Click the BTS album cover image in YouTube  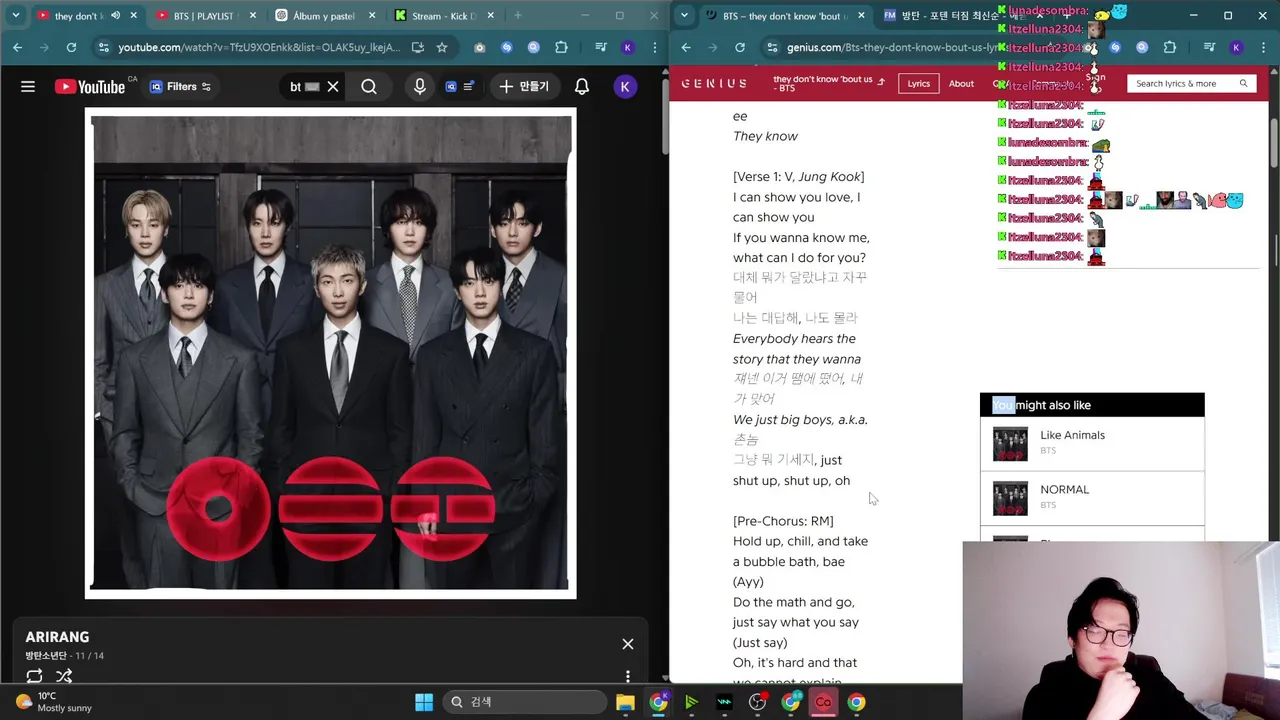331,353
